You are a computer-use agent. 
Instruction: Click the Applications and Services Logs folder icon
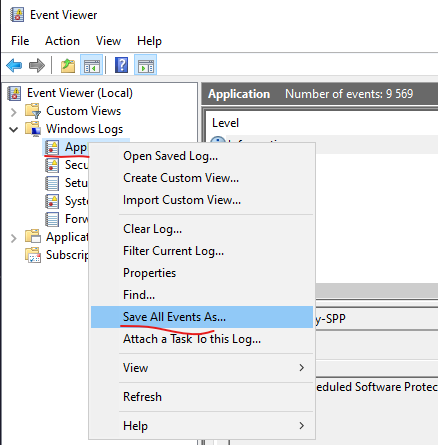(33, 237)
